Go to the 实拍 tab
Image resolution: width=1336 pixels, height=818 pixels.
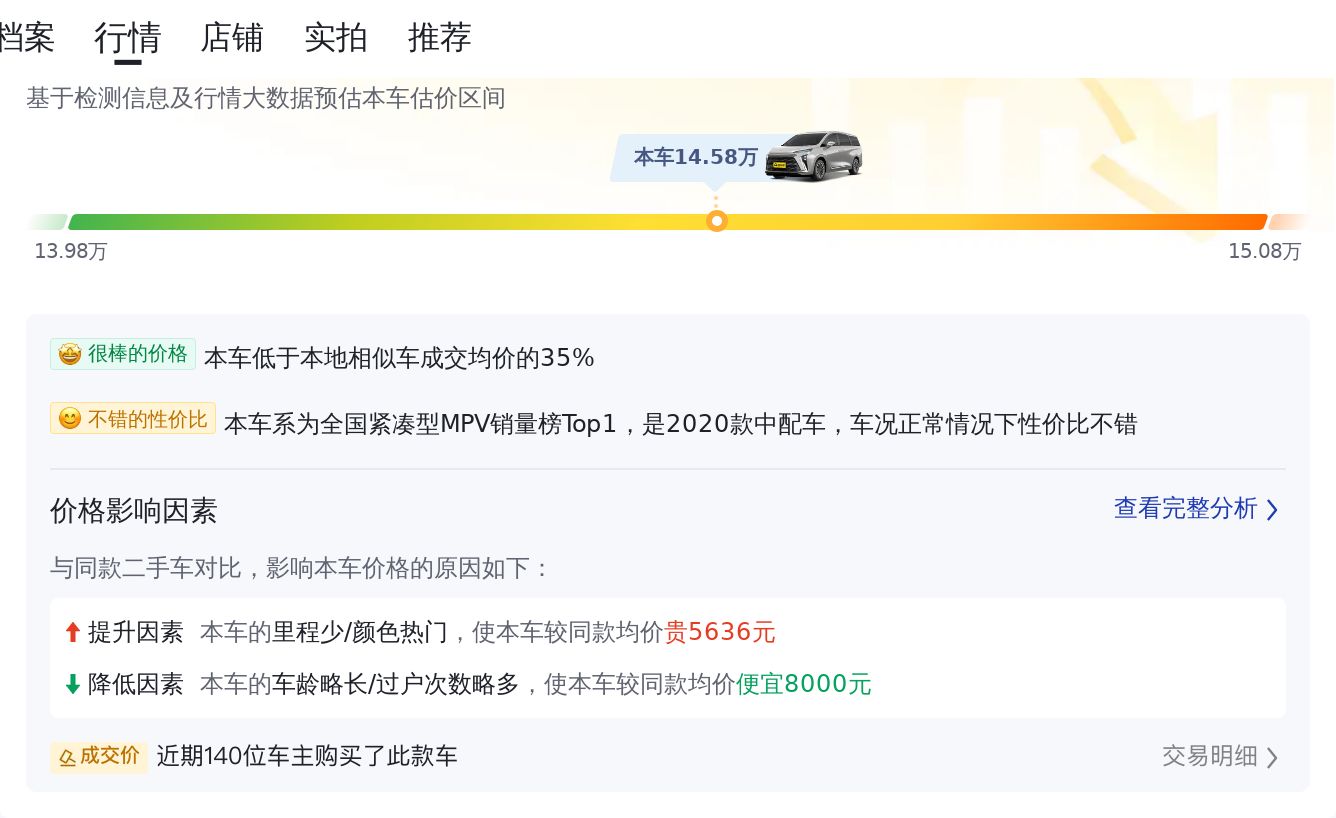click(x=336, y=38)
